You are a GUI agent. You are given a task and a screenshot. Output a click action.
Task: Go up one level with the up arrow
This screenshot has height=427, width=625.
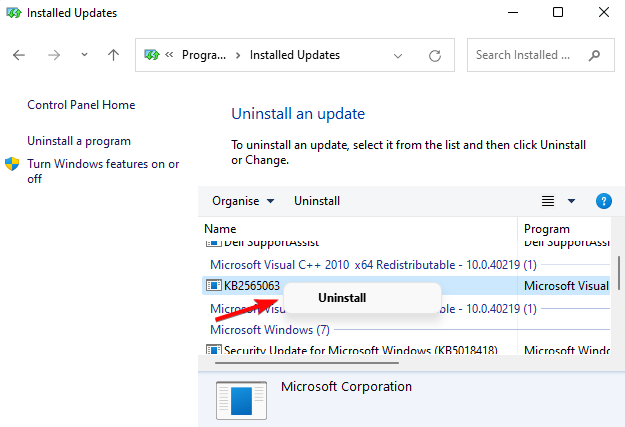[114, 55]
